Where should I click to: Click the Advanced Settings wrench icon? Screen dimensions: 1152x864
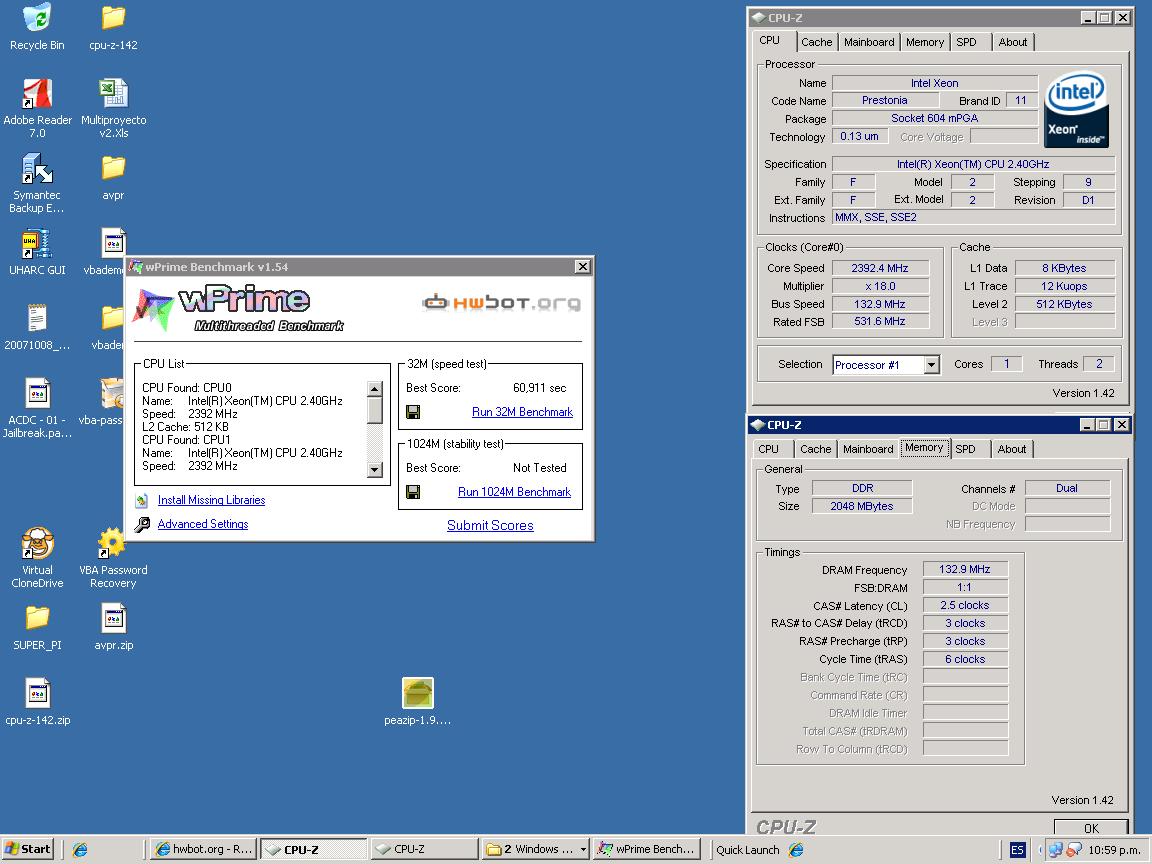(143, 524)
